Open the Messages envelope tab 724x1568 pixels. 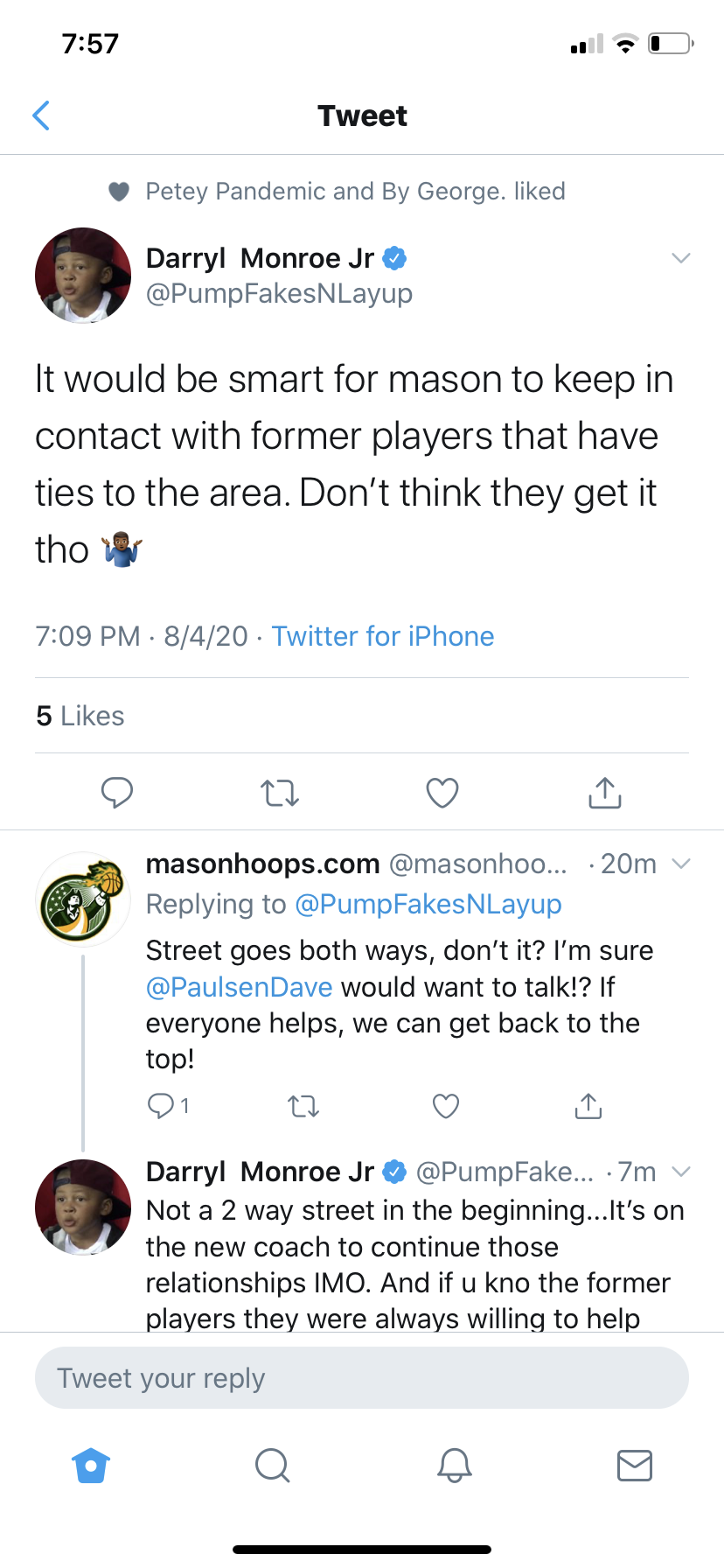click(x=635, y=1465)
